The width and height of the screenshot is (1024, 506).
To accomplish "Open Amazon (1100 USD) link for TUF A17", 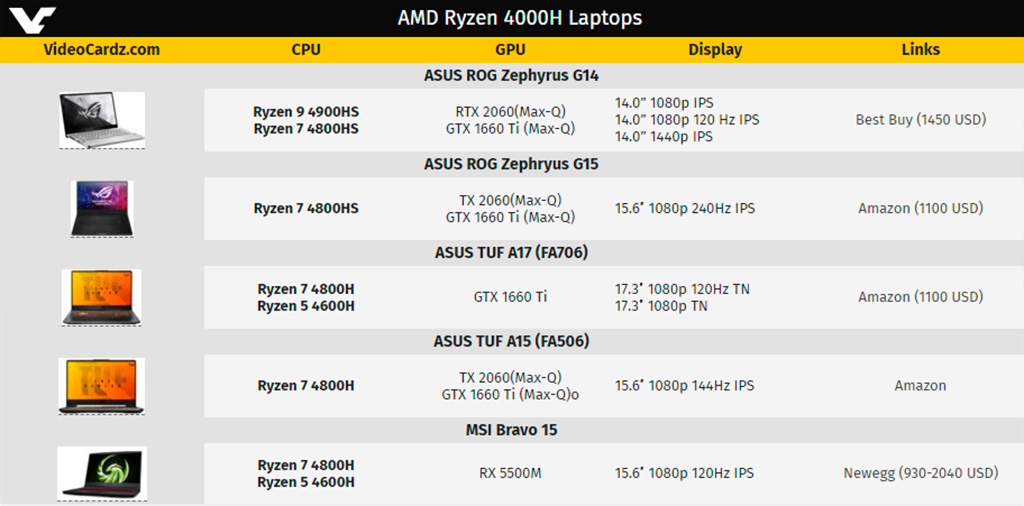I will (921, 297).
